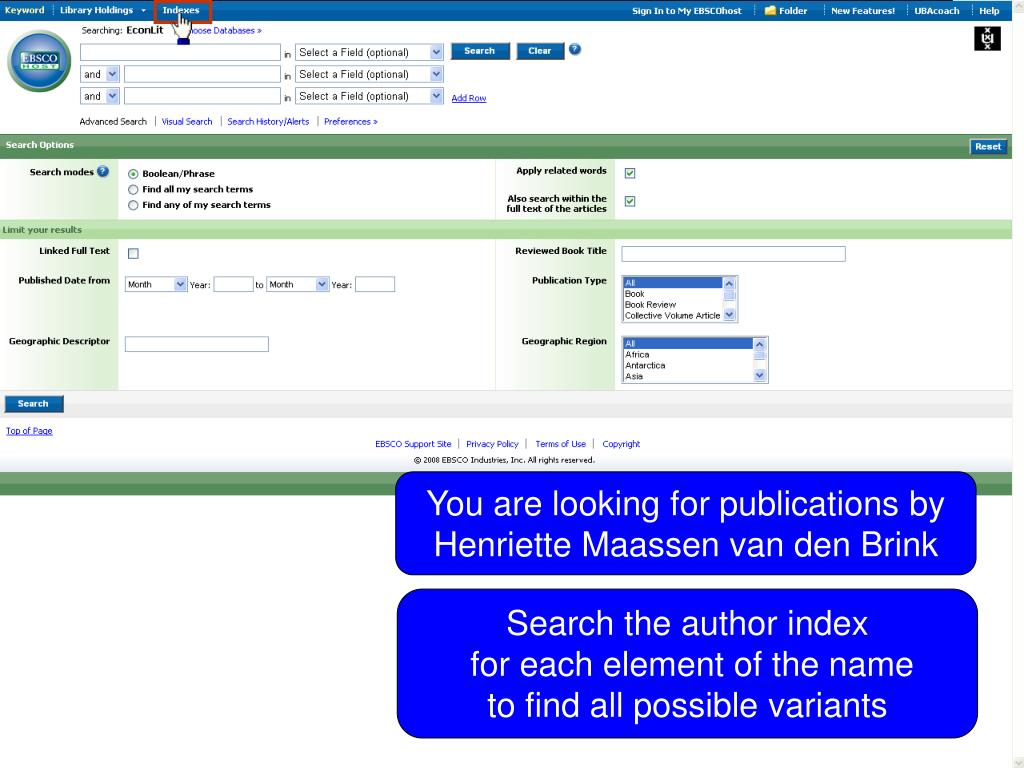Open the first 'and' operator dropdown
1024x768 pixels.
pos(100,74)
